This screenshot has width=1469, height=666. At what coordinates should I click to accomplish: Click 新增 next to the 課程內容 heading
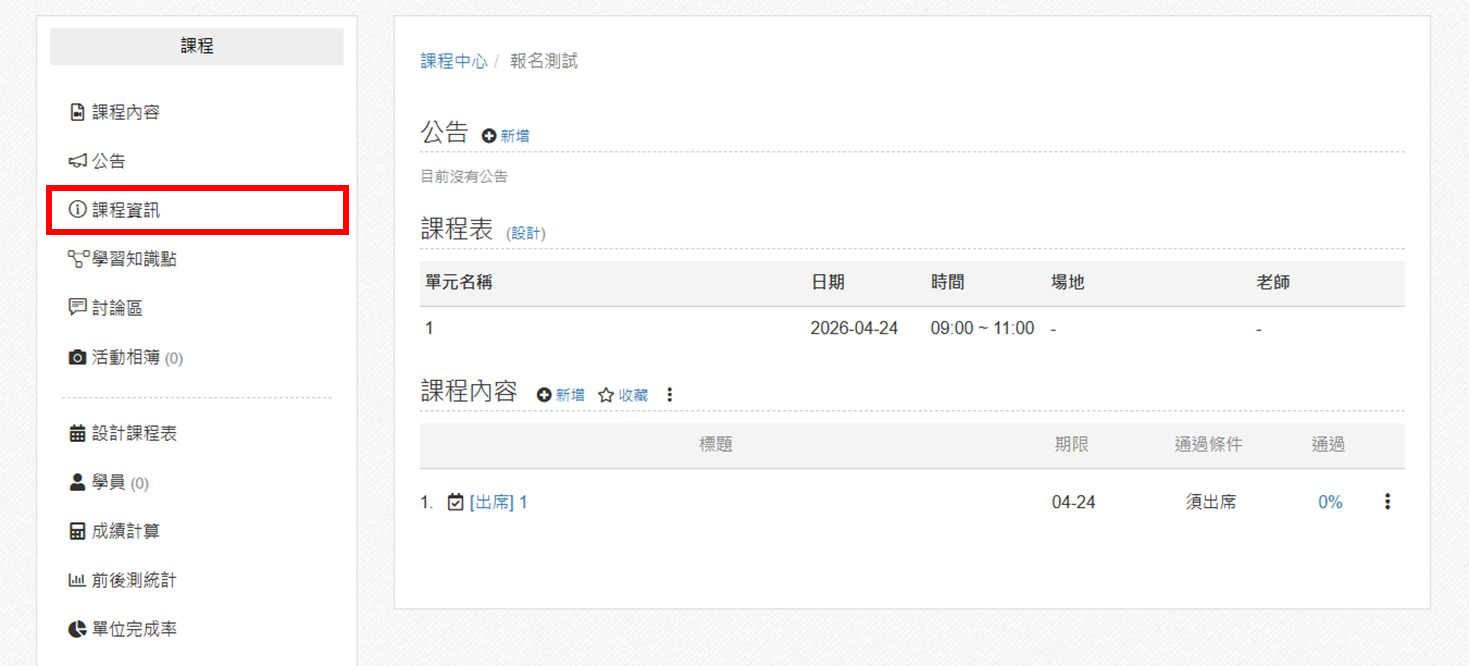tap(561, 395)
